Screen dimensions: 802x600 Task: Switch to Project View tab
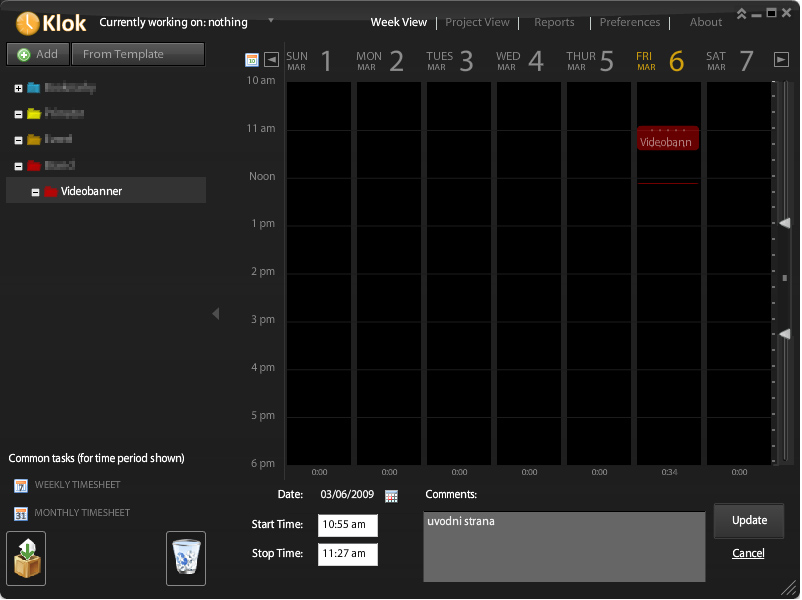click(477, 22)
